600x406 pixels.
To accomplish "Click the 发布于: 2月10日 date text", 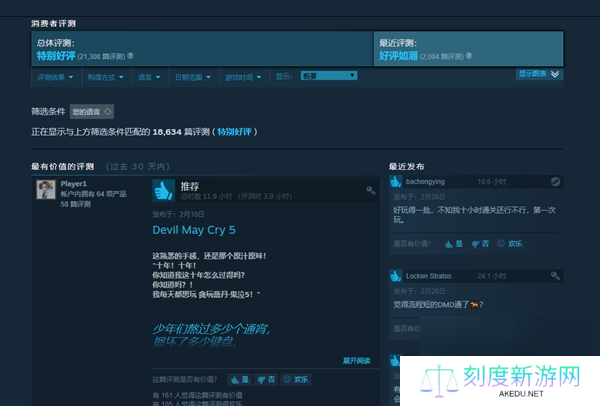I will [178, 214].
